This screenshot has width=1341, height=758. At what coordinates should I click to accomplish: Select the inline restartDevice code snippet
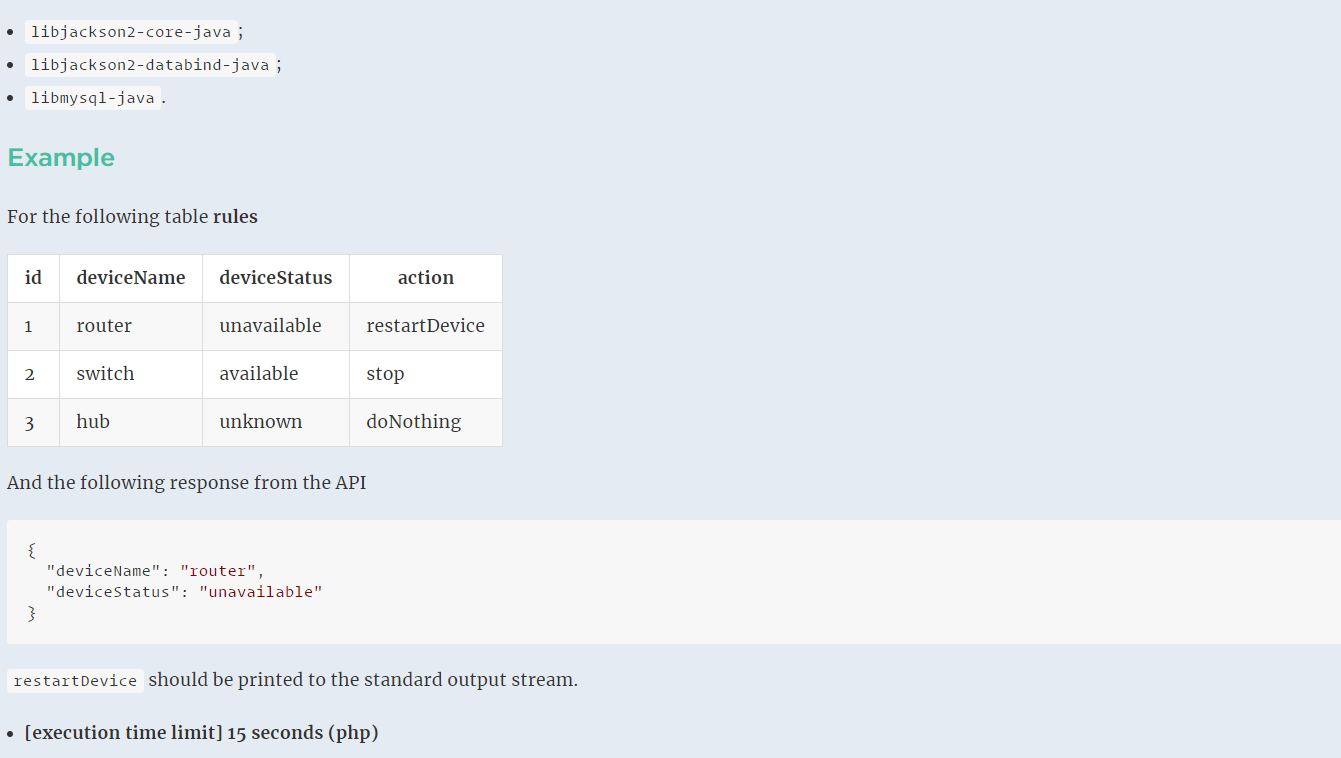pos(75,680)
